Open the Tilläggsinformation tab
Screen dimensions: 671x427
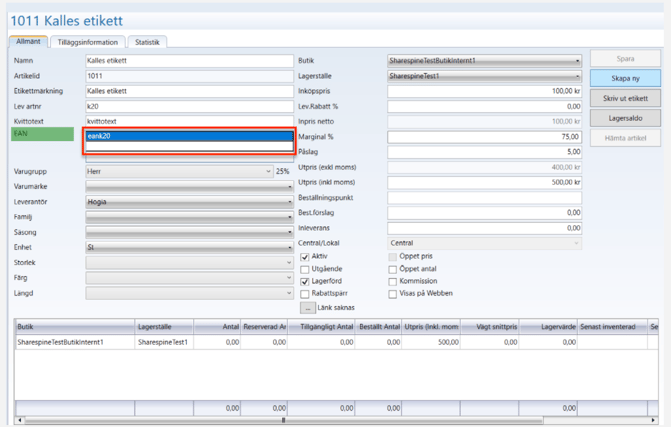coord(88,42)
